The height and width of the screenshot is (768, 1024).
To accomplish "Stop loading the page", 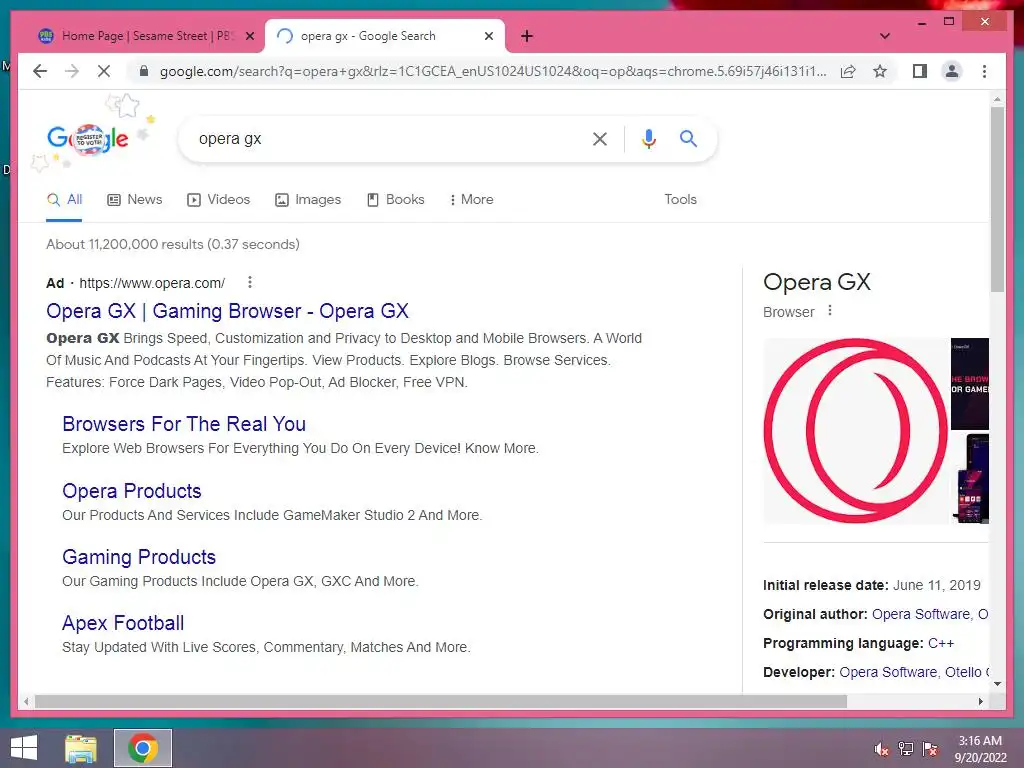I will coord(104,71).
